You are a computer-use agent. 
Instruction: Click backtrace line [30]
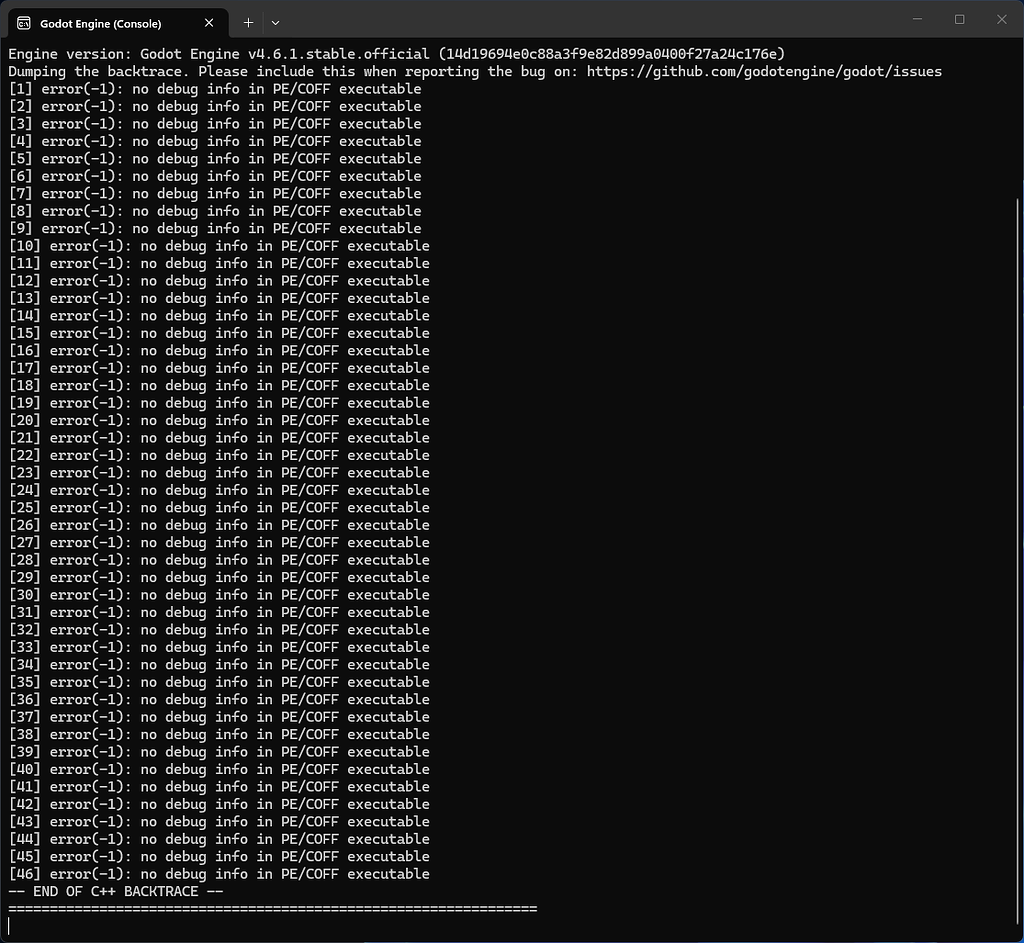click(x=219, y=595)
